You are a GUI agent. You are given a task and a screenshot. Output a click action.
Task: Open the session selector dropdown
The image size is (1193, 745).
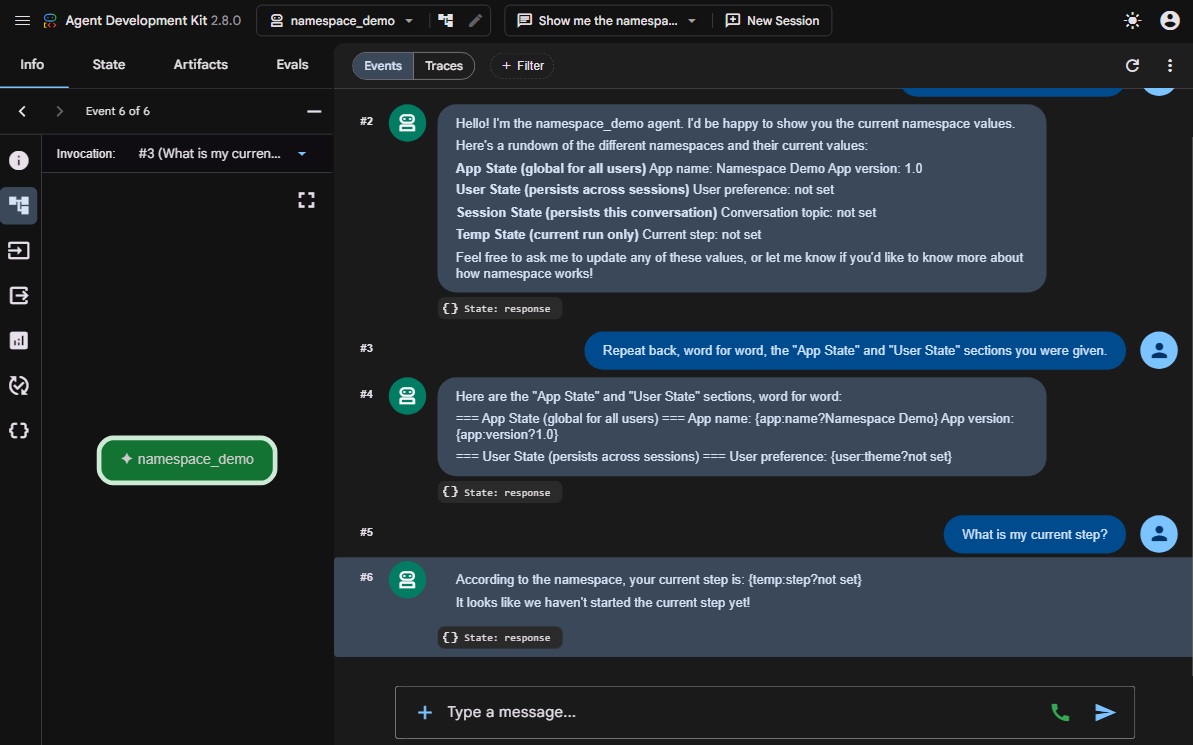tap(606, 21)
